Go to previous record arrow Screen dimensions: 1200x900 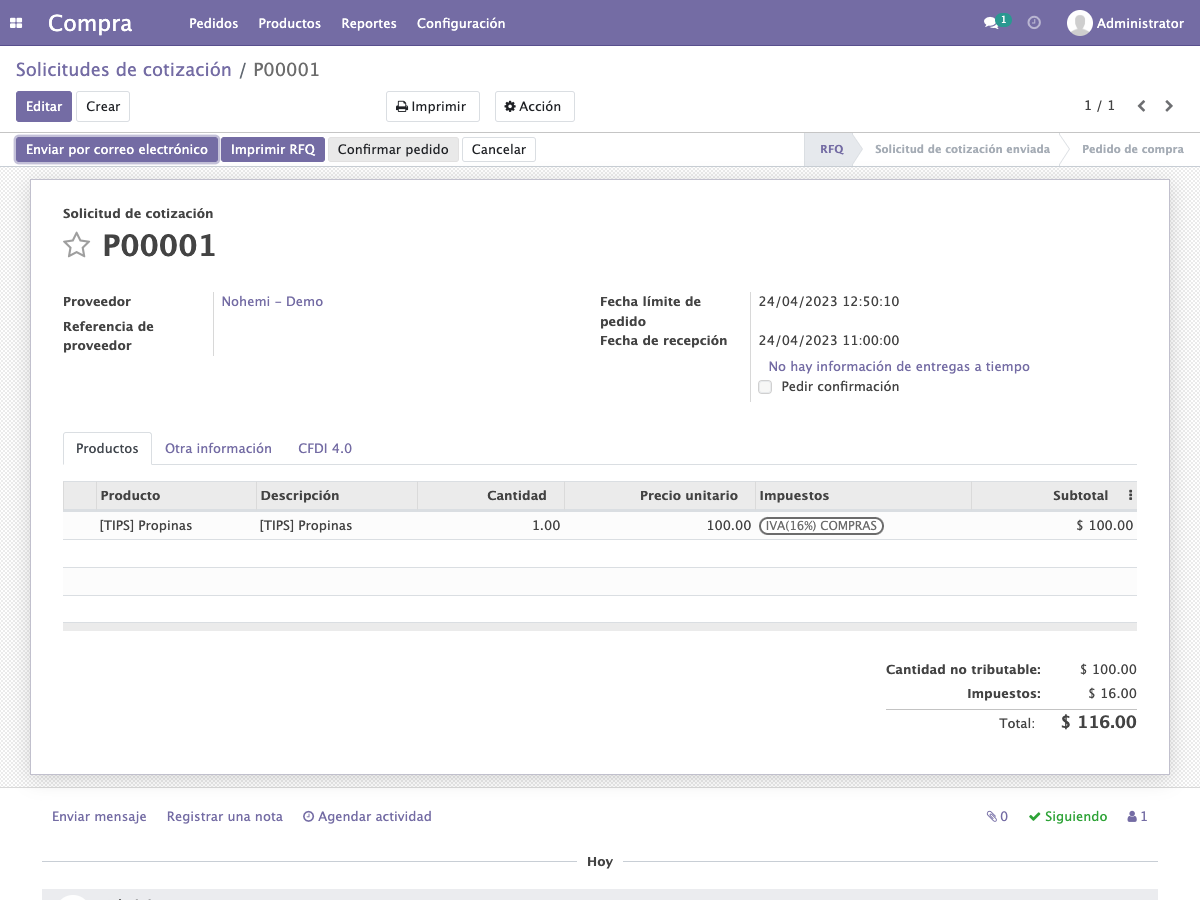pyautogui.click(x=1141, y=106)
